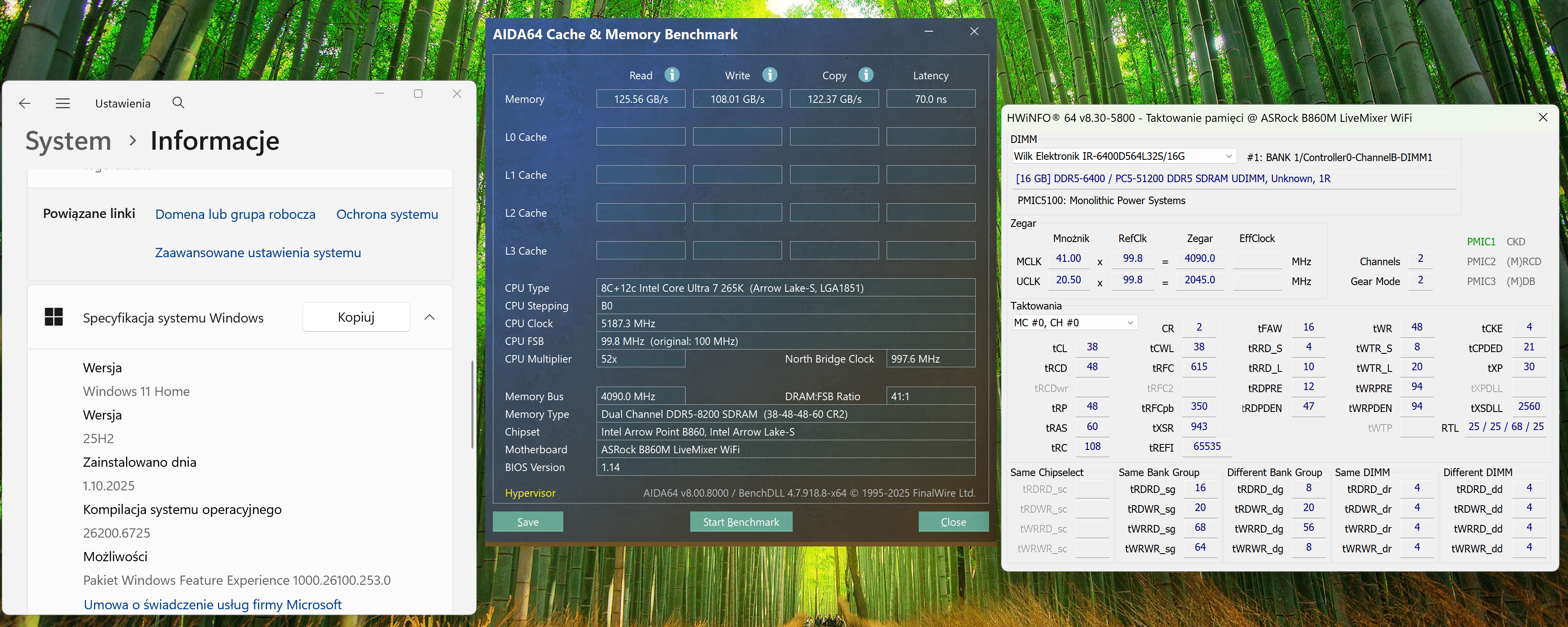Click Windows logo beside Specyfikacja systemu Windows
This screenshot has width=1568, height=627.
click(x=54, y=317)
